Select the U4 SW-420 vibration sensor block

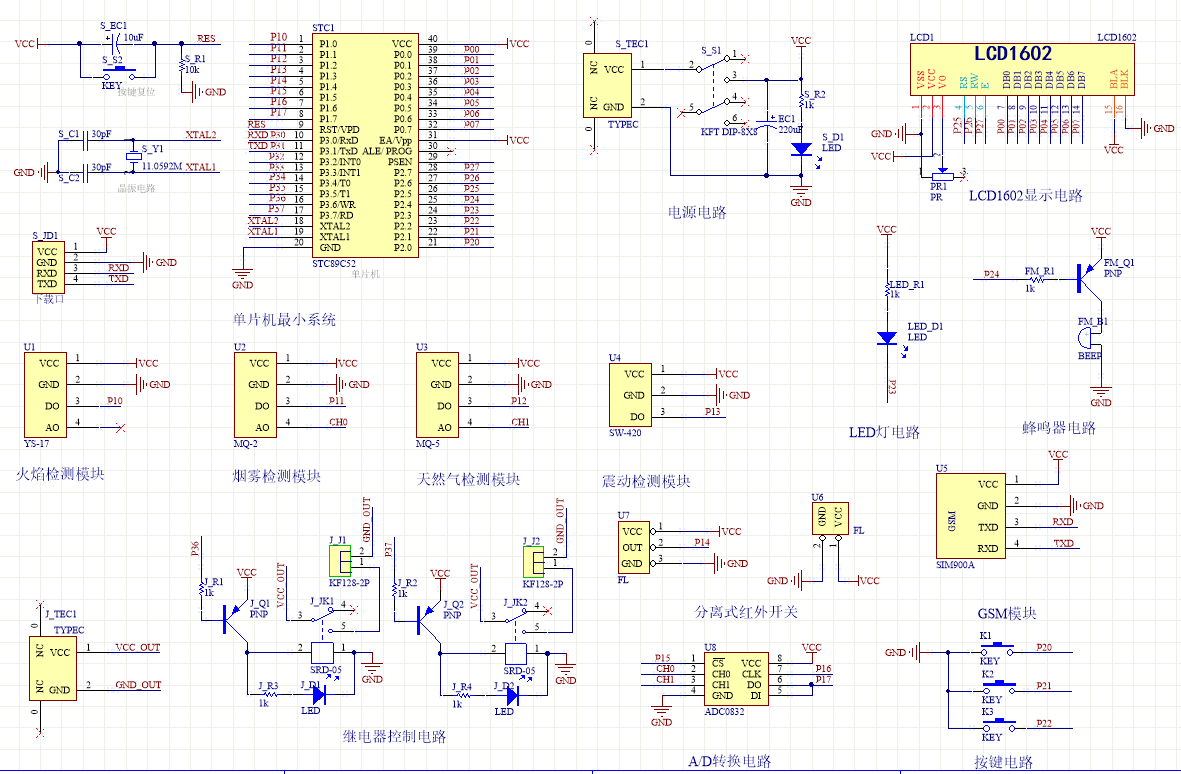point(630,395)
